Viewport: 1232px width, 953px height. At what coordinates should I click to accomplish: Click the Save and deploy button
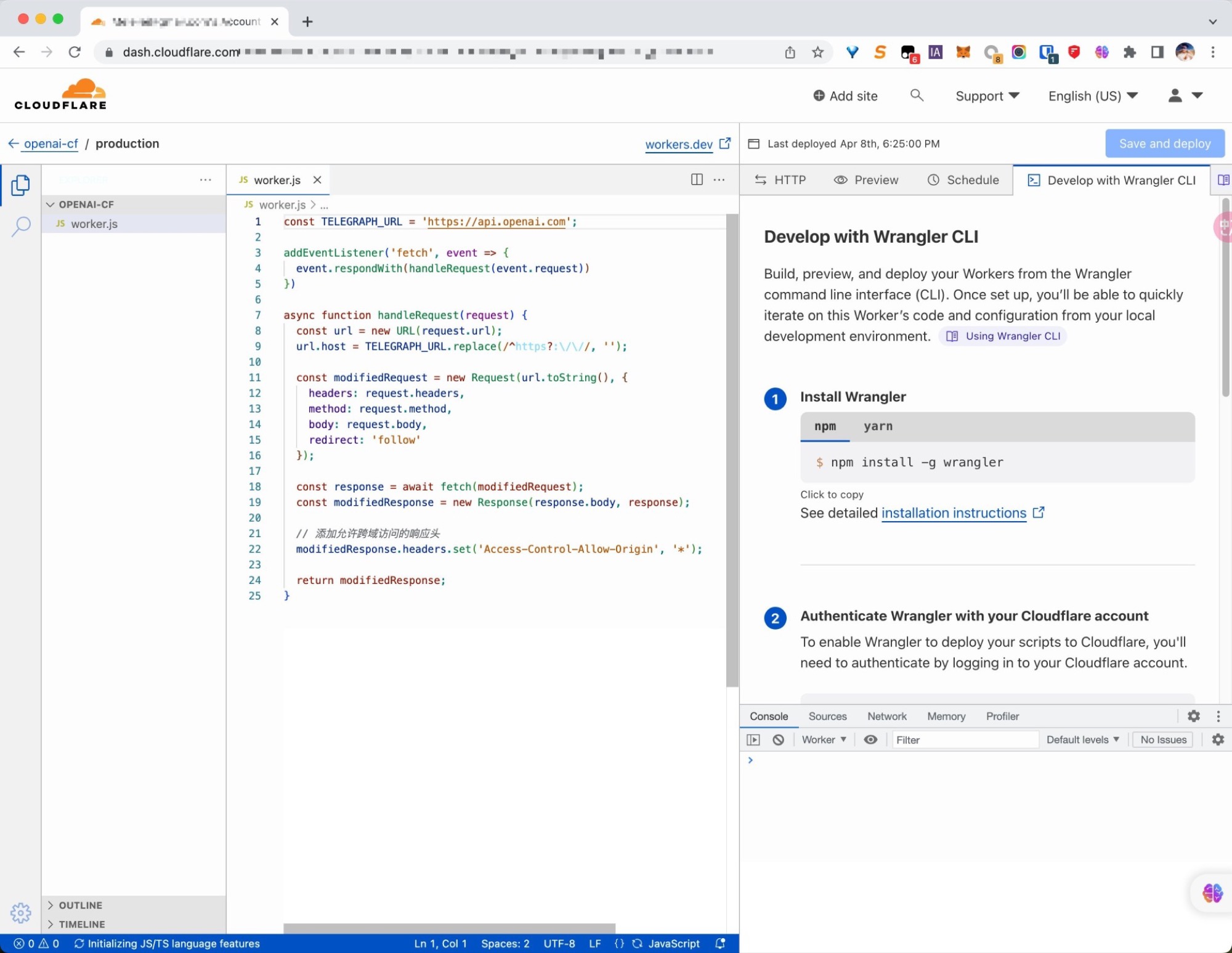1164,144
